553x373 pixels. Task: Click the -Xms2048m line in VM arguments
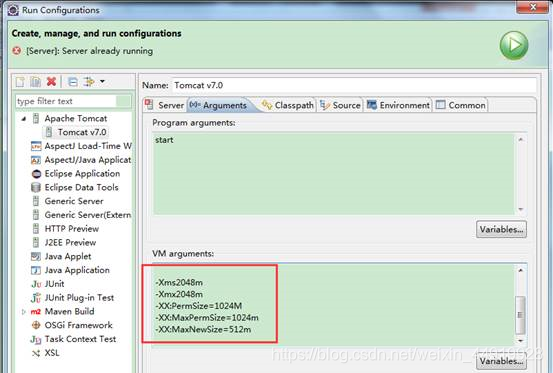pos(179,282)
